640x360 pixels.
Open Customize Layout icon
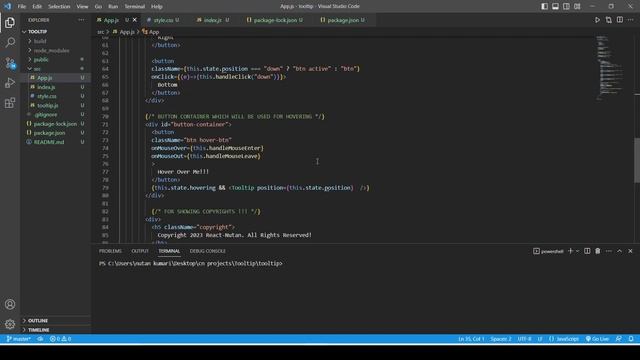577,6
